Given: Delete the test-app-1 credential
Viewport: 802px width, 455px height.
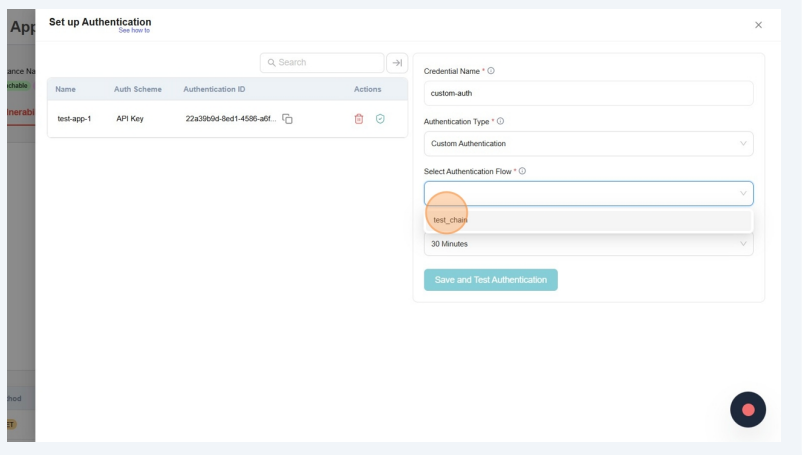Looking at the screenshot, I should [x=359, y=119].
